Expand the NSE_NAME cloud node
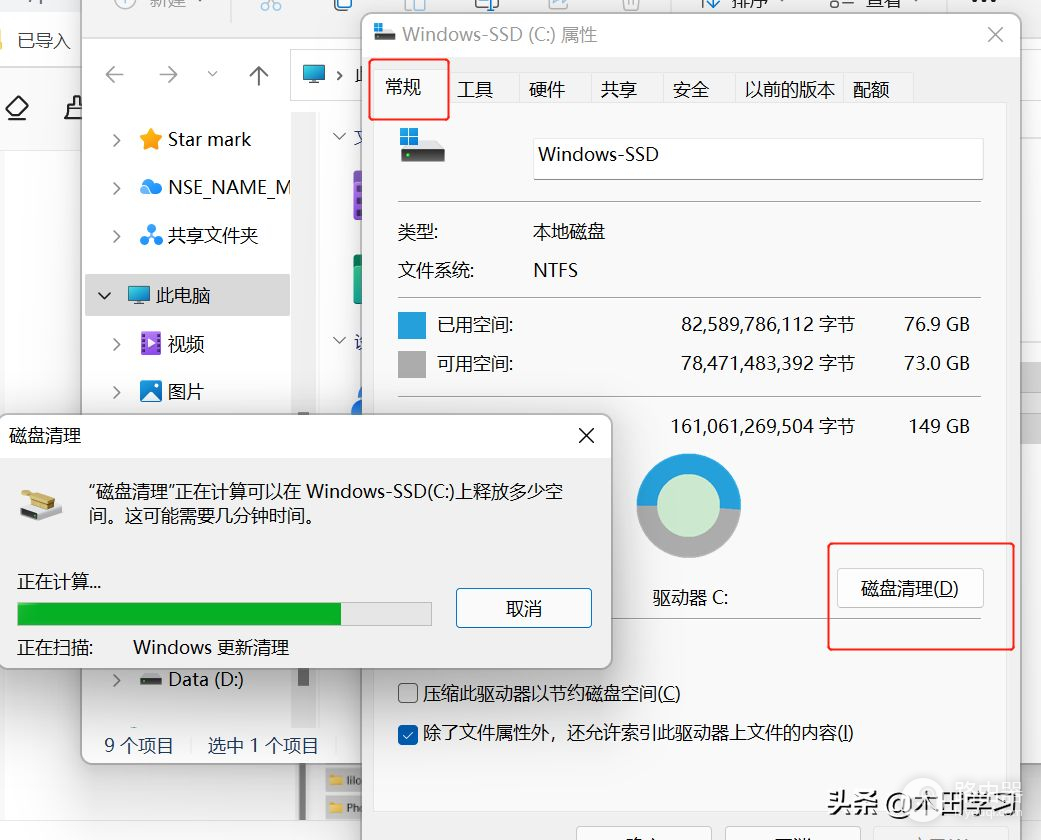The width and height of the screenshot is (1041, 840). click(116, 188)
